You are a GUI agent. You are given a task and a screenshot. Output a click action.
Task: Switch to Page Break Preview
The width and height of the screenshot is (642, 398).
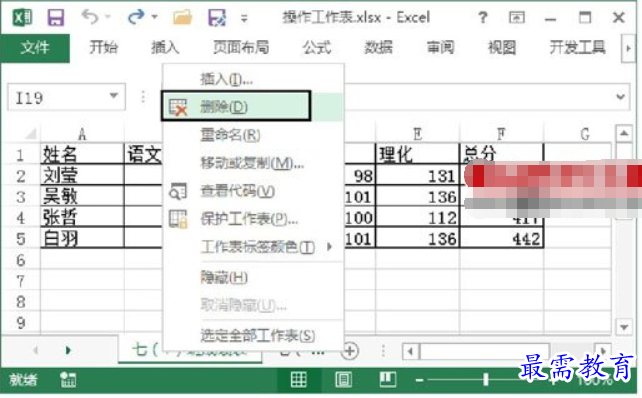coord(387,380)
